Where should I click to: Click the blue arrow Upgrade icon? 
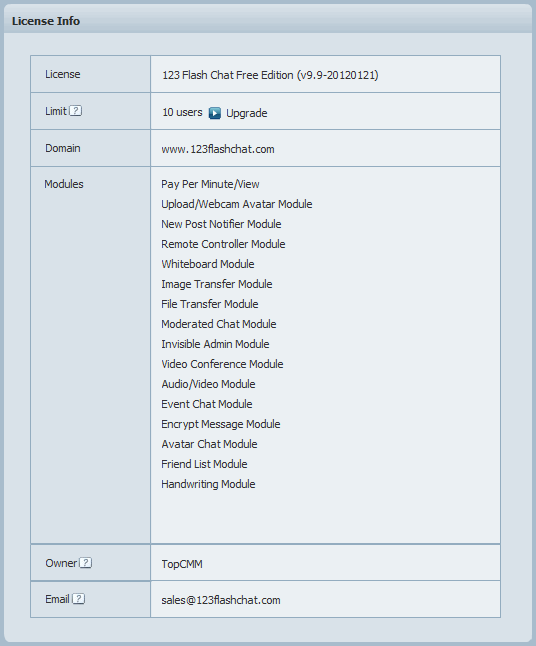click(x=215, y=113)
